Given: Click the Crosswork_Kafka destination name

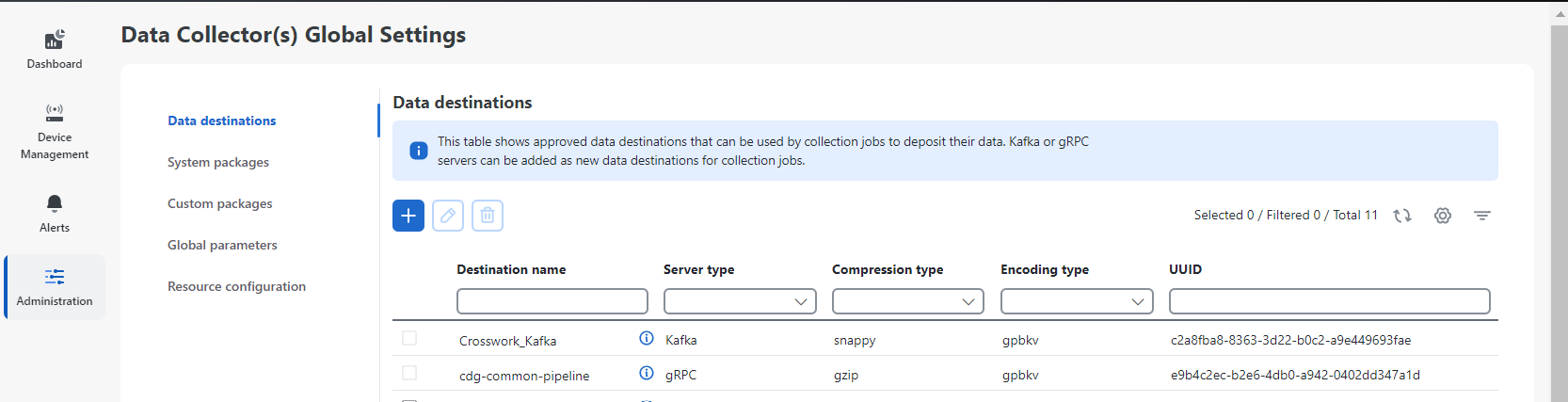Looking at the screenshot, I should tap(507, 341).
